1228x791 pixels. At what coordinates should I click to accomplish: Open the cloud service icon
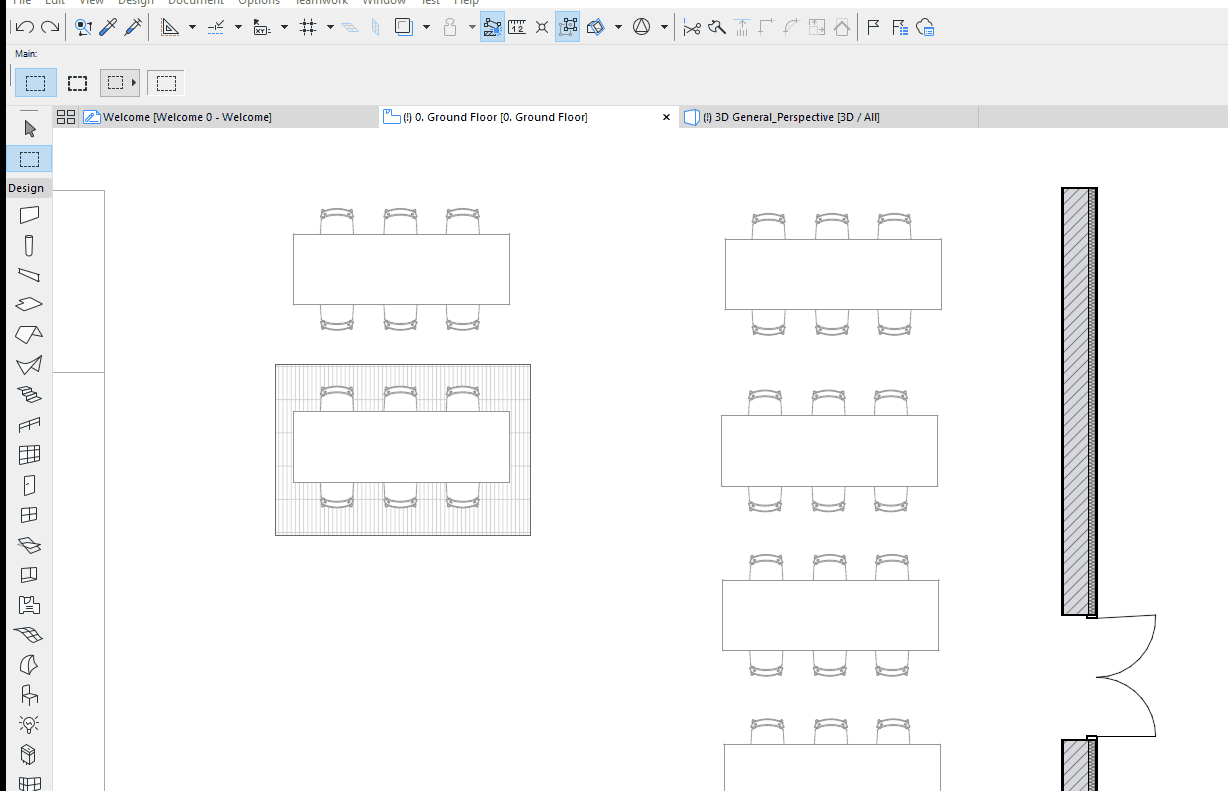(925, 28)
